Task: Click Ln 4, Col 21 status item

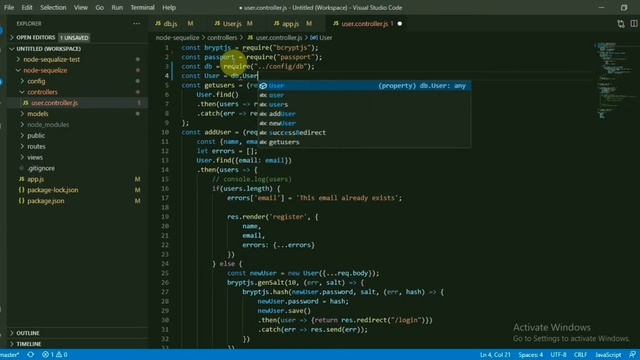Action: click(x=495, y=355)
